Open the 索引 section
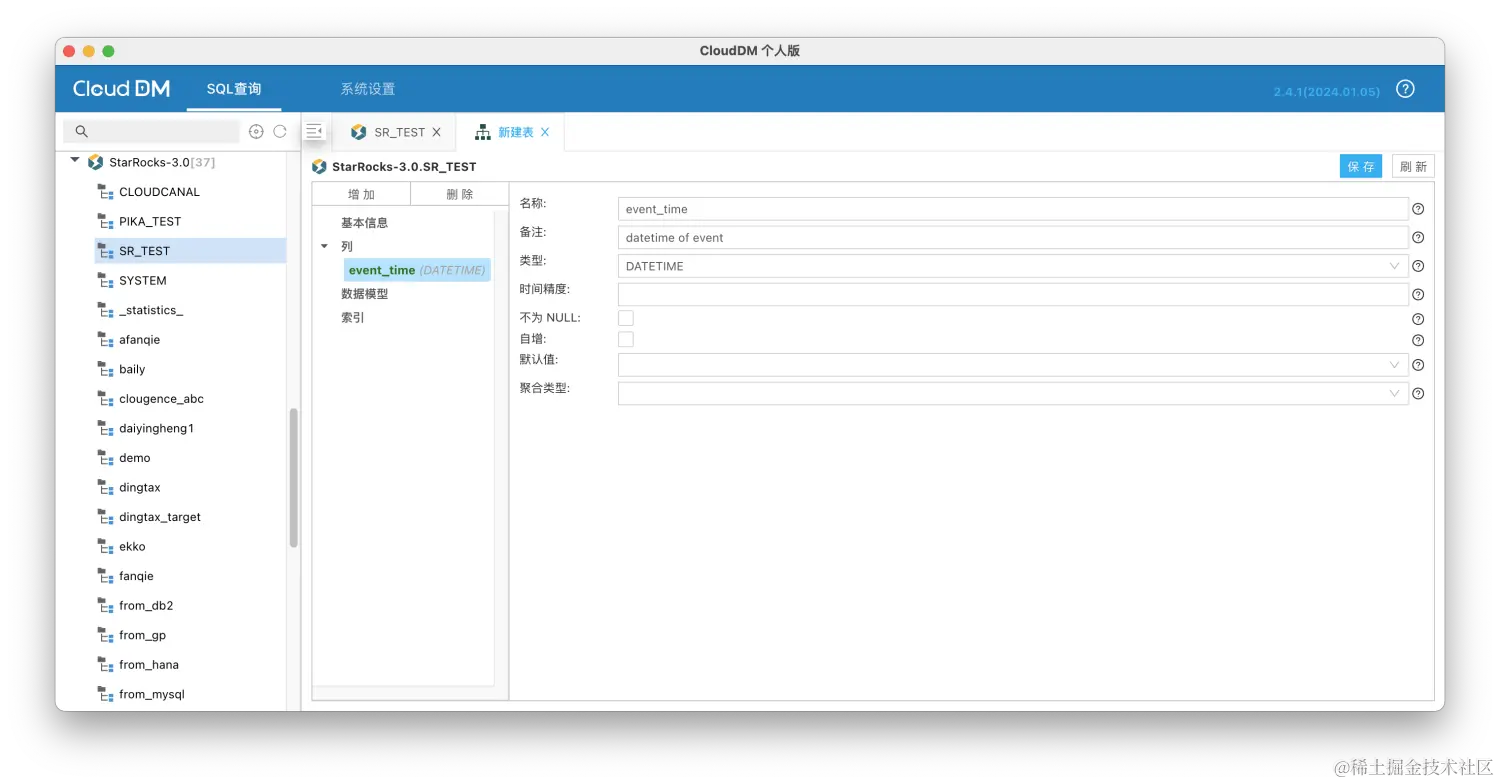 (x=352, y=318)
